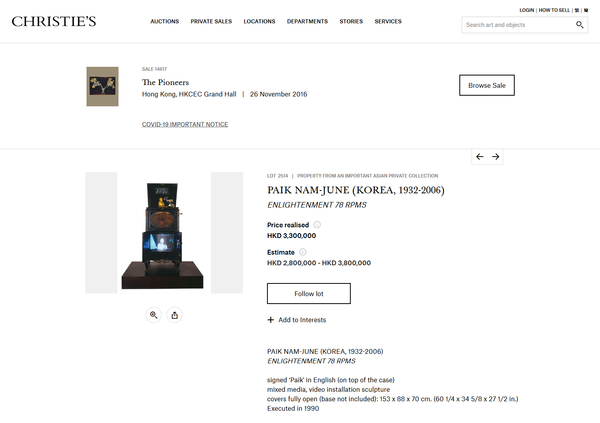Click the plus icon for Add to Interests
600x423 pixels.
pyautogui.click(x=271, y=320)
